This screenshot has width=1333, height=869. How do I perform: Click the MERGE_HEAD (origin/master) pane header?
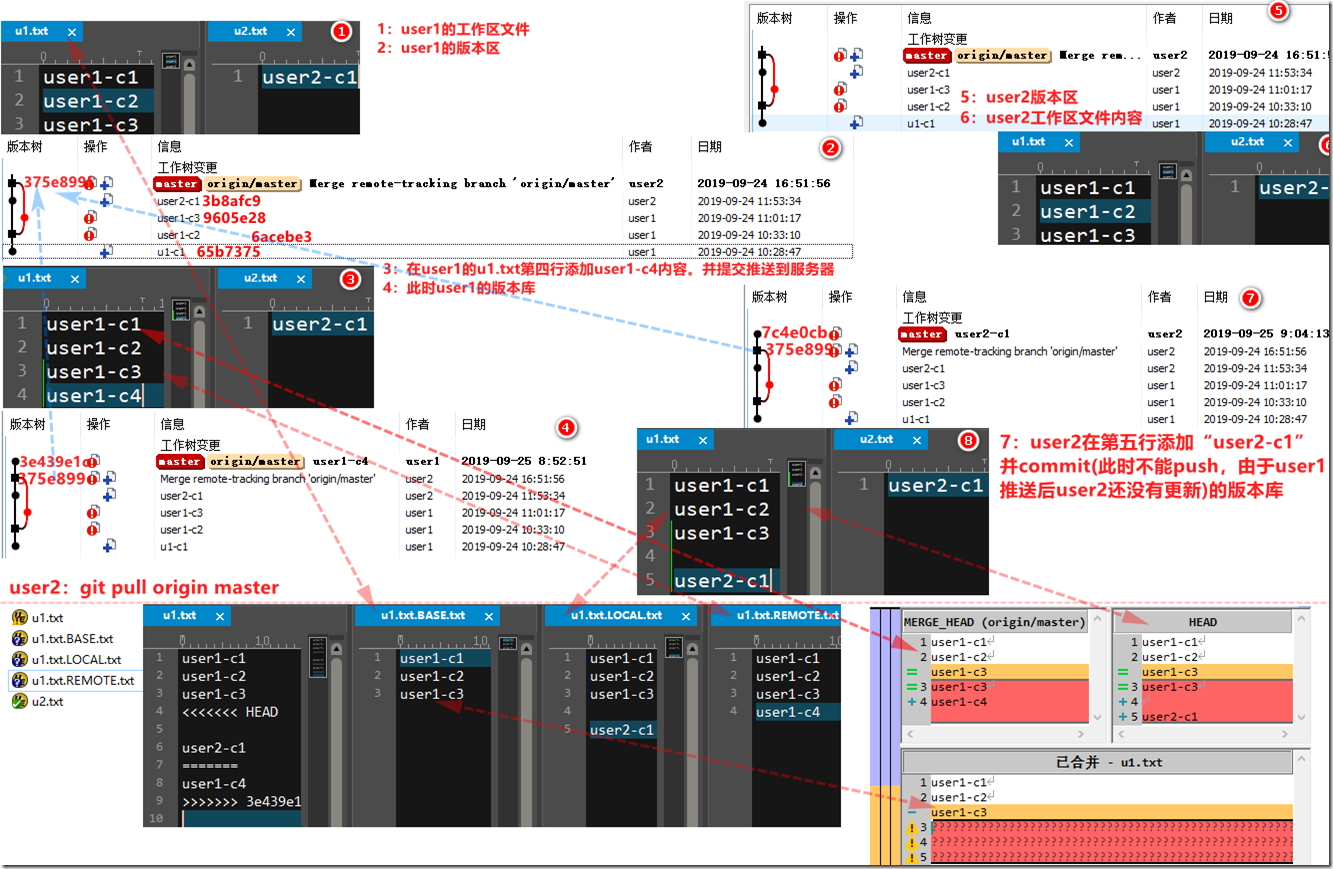[x=994, y=622]
